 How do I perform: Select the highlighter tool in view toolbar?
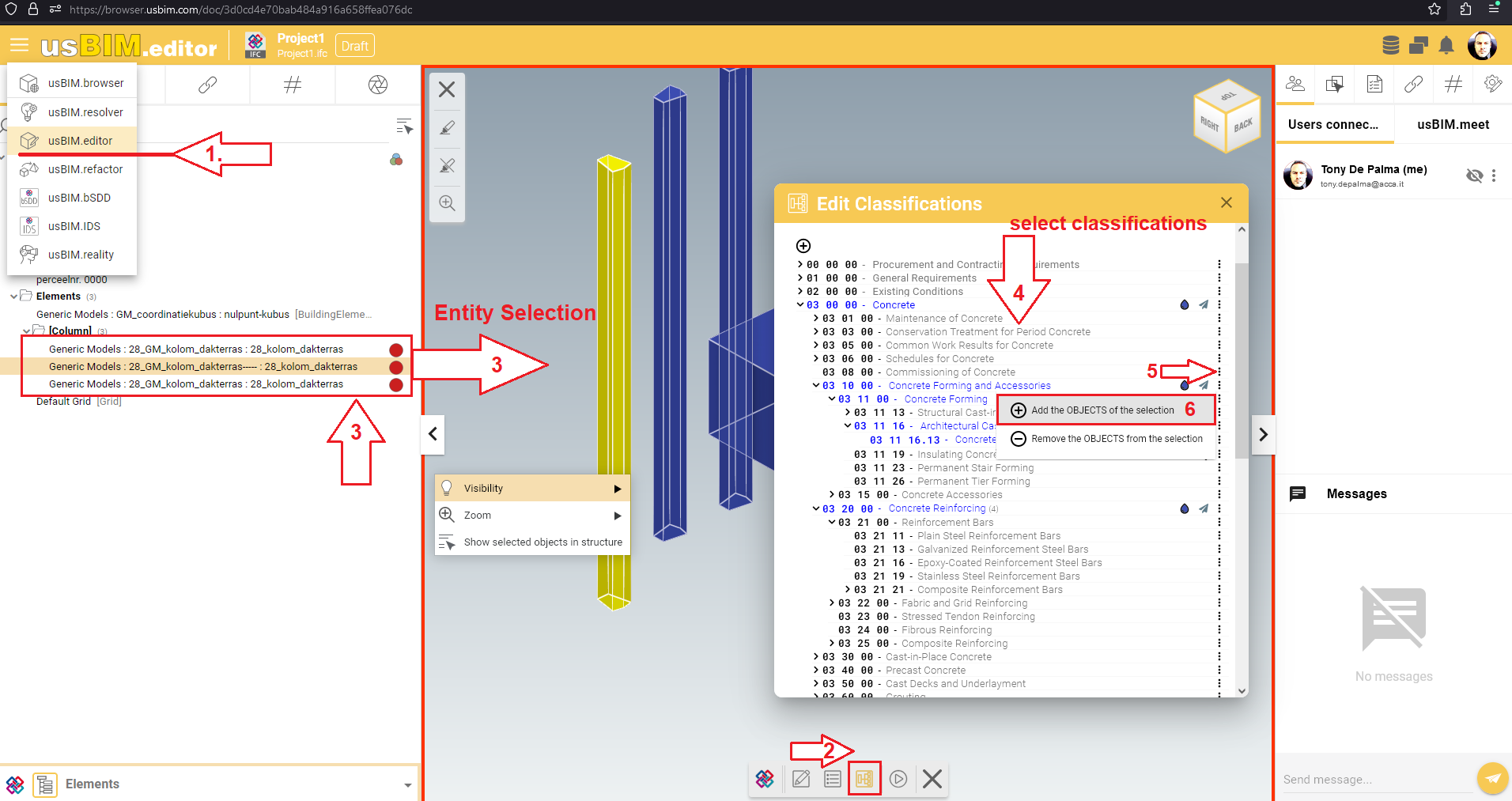(447, 127)
